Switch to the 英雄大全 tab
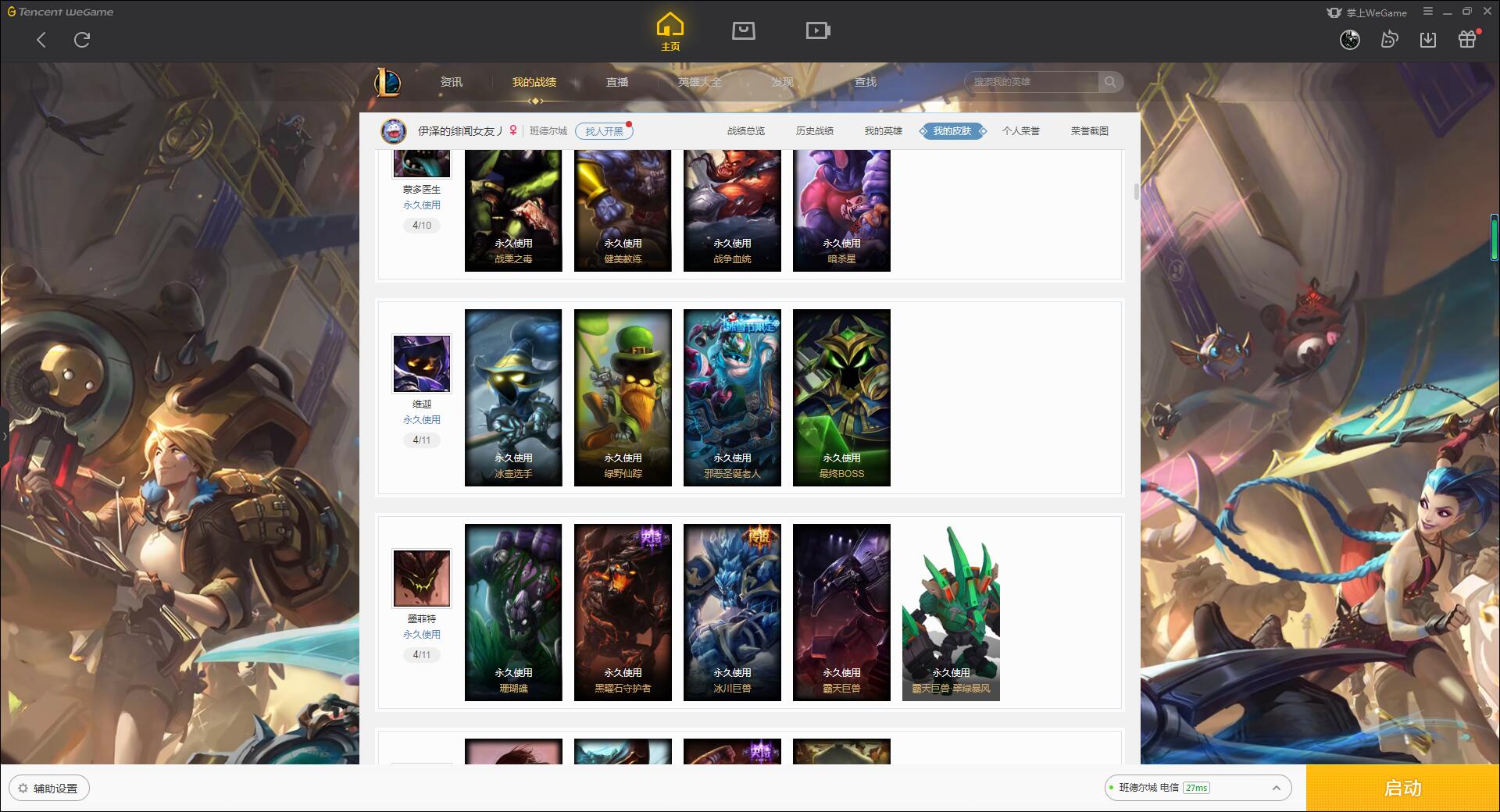 pyautogui.click(x=700, y=82)
